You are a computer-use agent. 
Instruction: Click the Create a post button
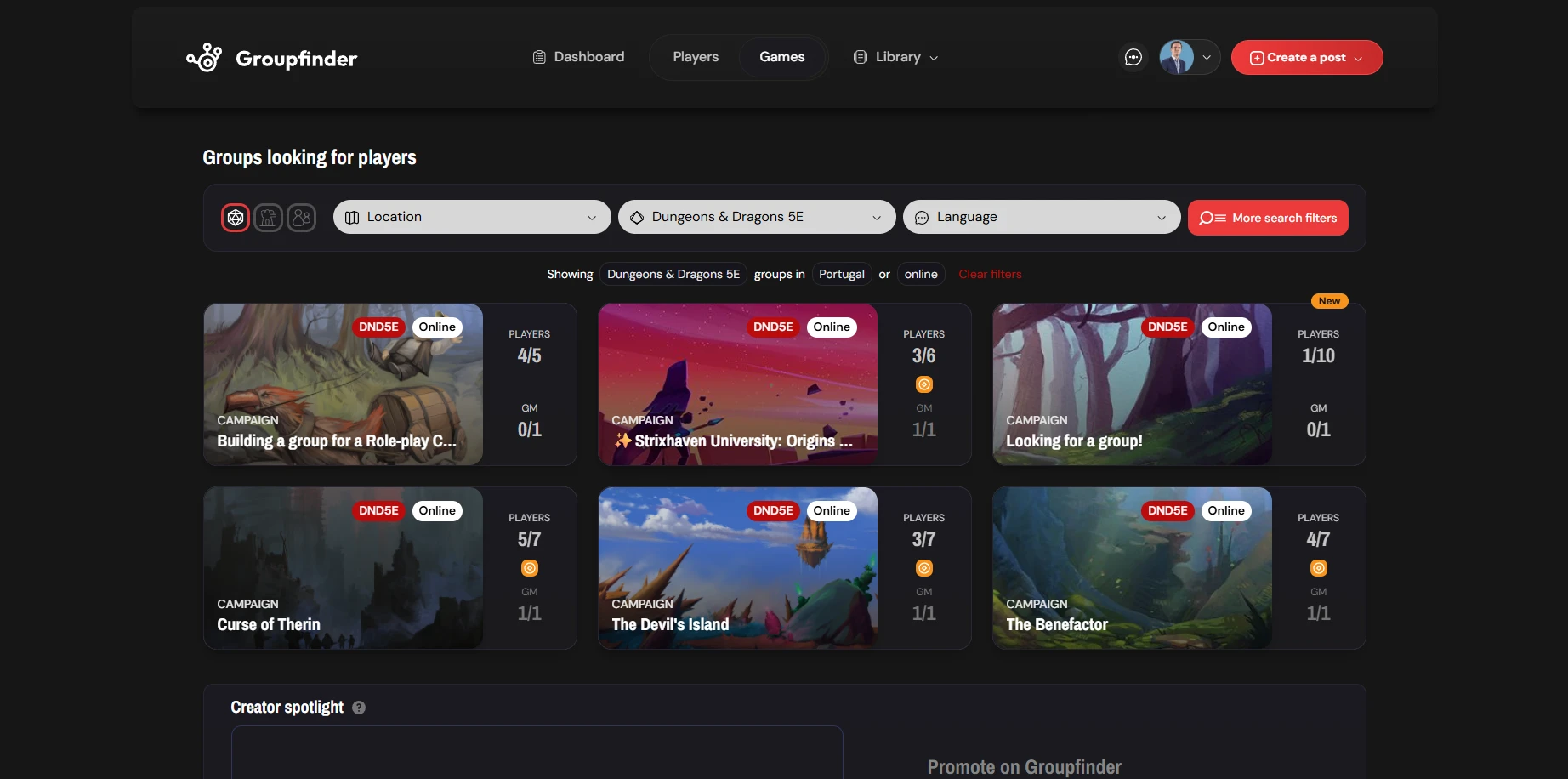(1307, 57)
